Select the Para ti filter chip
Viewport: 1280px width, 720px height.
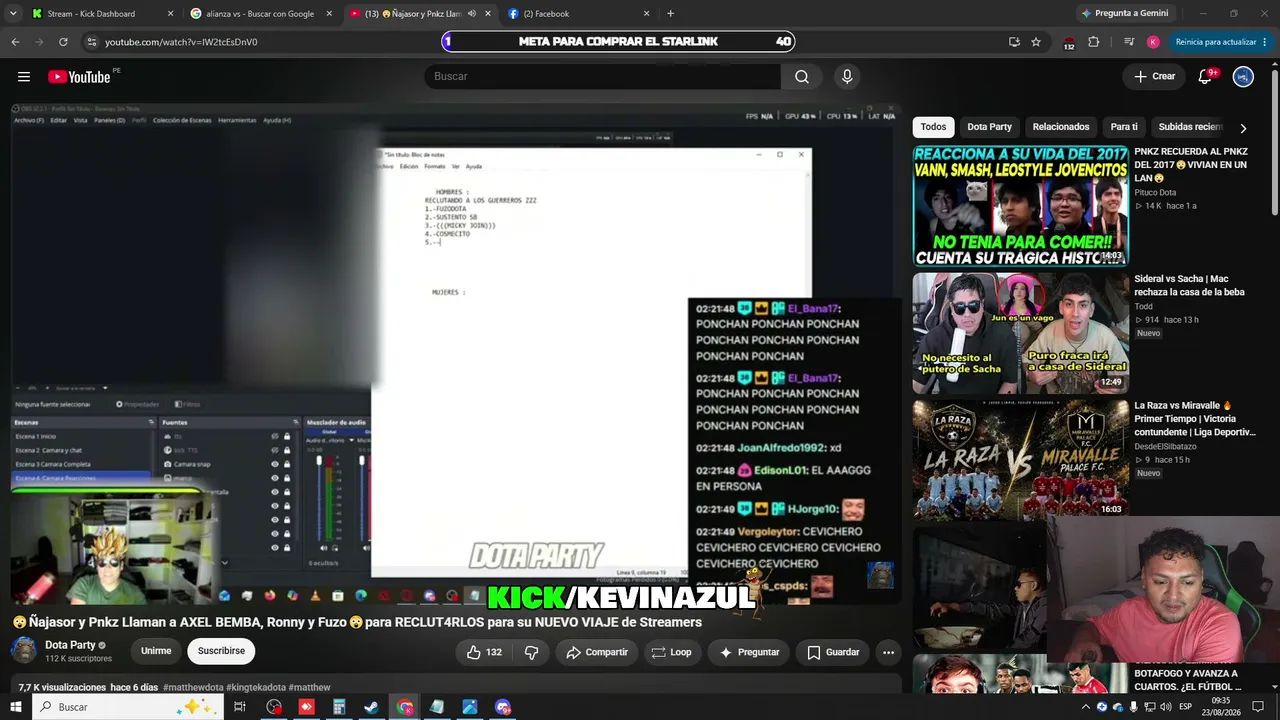pos(1124,127)
